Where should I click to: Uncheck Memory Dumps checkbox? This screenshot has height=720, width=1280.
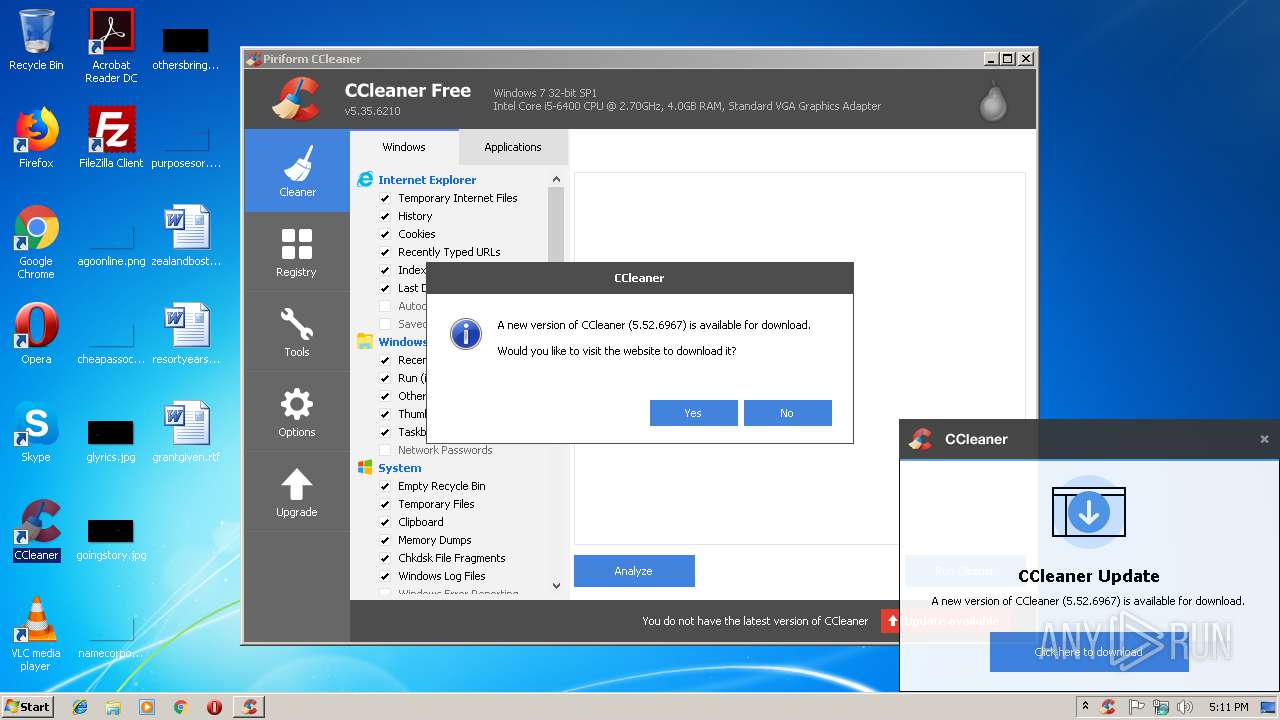click(x=385, y=540)
